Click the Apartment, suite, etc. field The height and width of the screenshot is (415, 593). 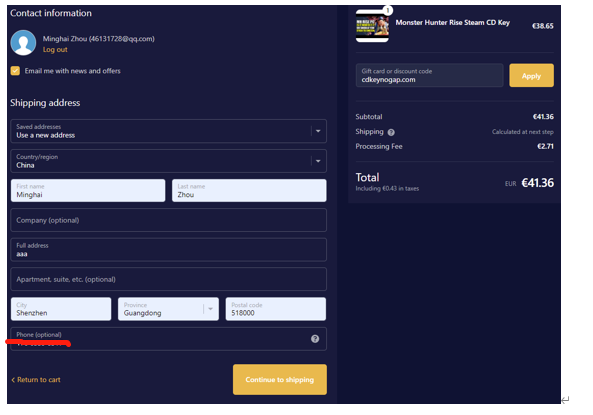169,279
